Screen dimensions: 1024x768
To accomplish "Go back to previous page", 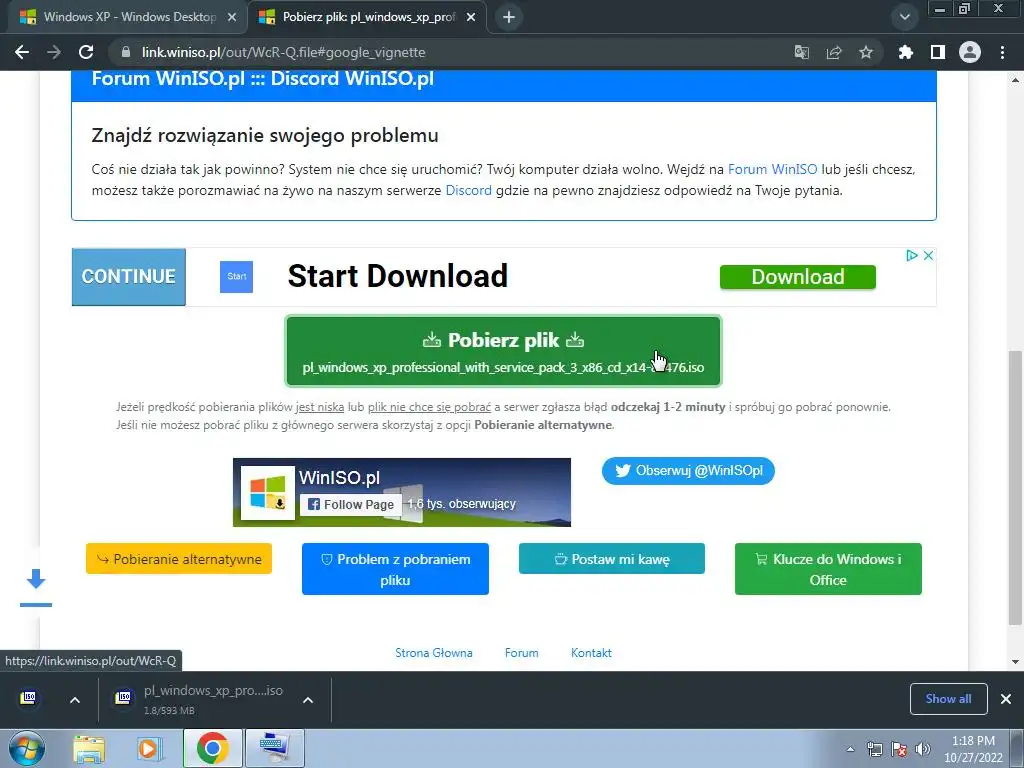I will click(22, 52).
